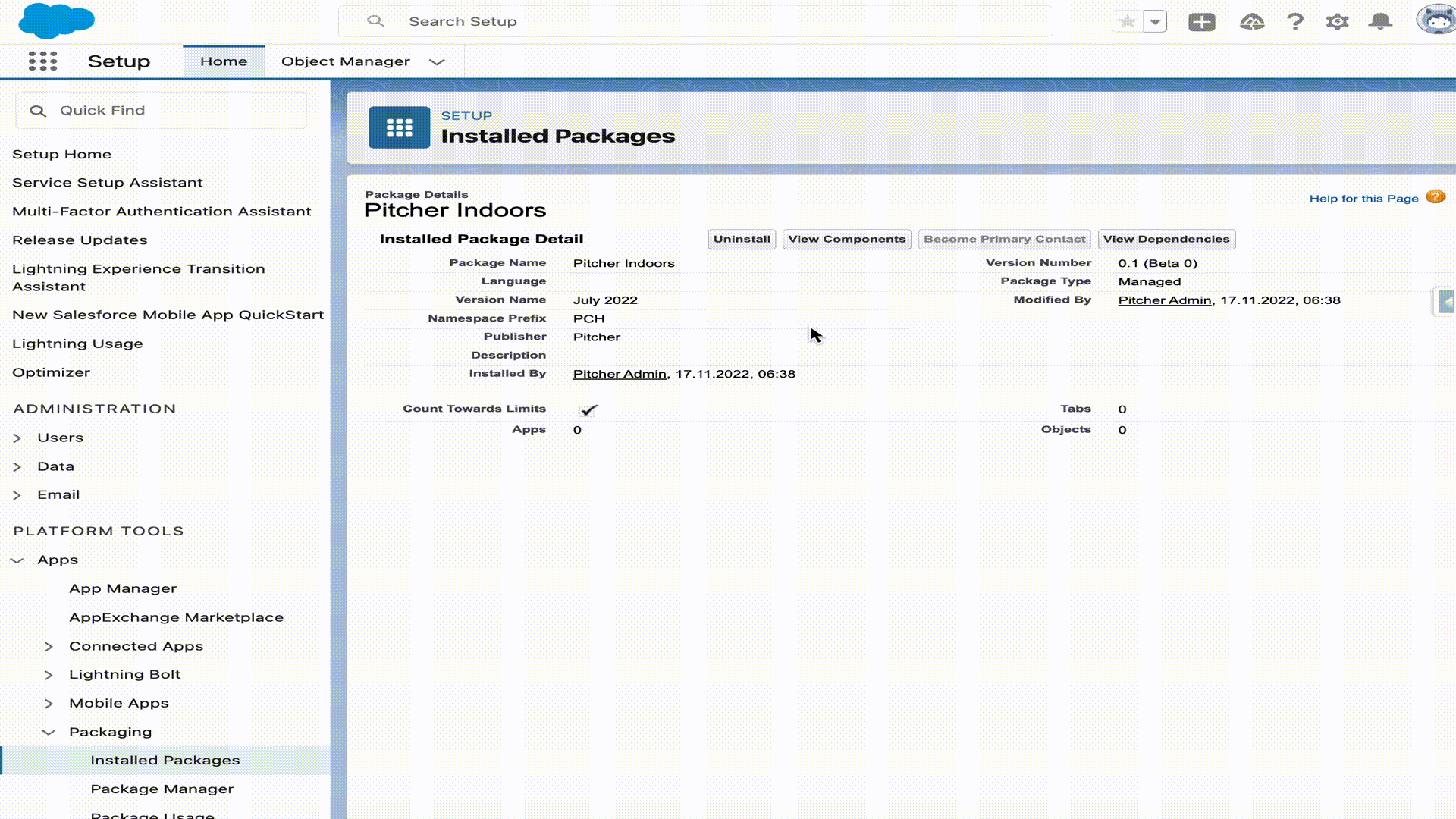Viewport: 1456px width, 819px height.
Task: Open the help question mark icon
Action: [1294, 22]
